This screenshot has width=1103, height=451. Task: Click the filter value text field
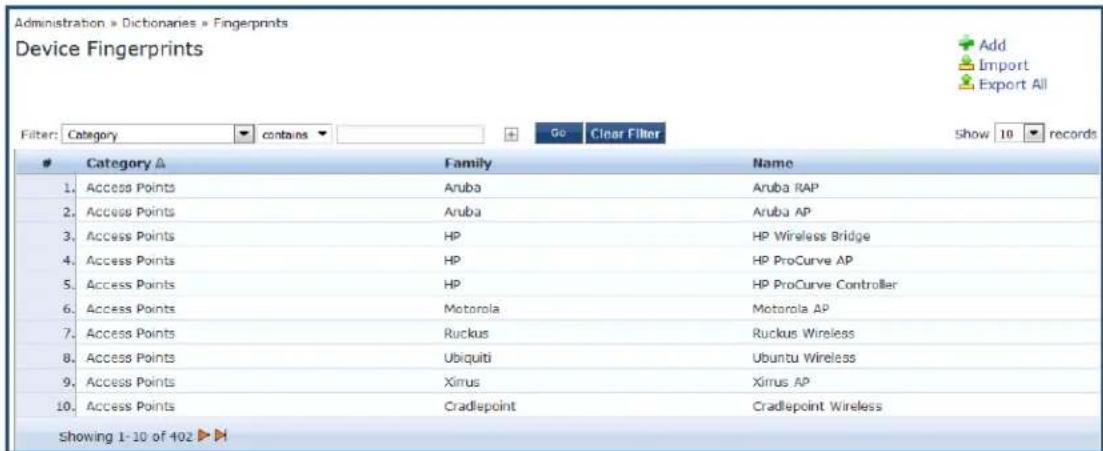pyautogui.click(x=410, y=134)
